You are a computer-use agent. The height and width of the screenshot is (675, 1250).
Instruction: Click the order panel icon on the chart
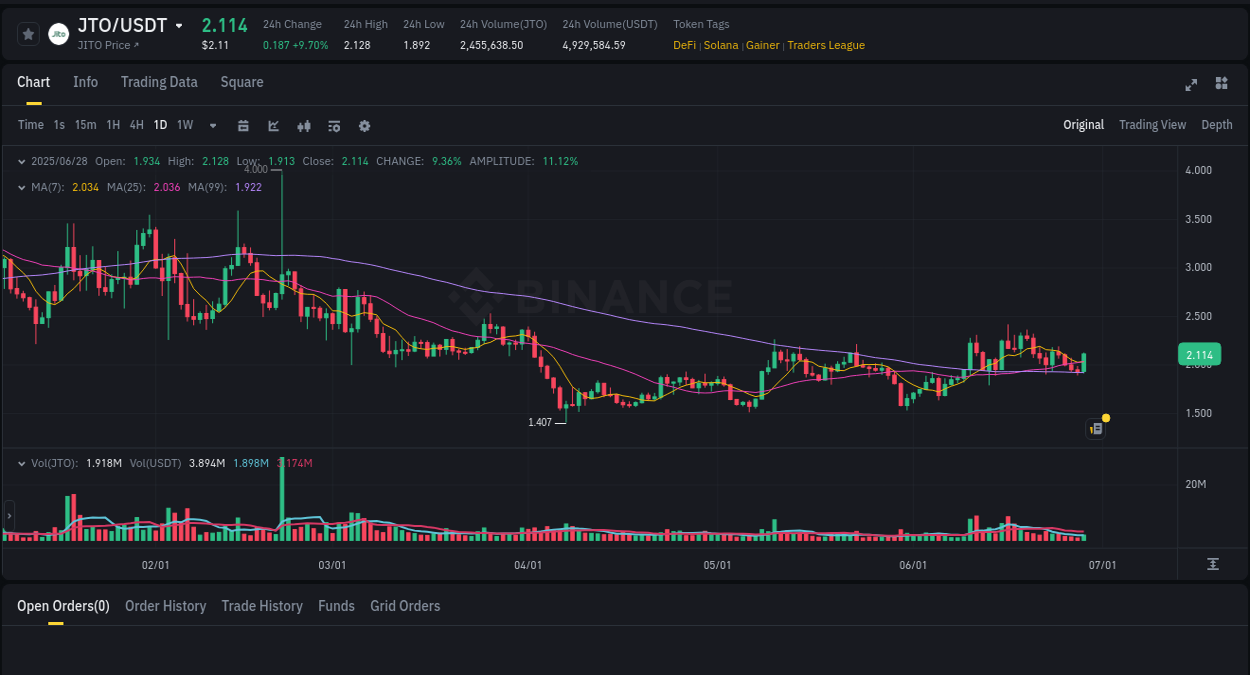click(x=1094, y=428)
